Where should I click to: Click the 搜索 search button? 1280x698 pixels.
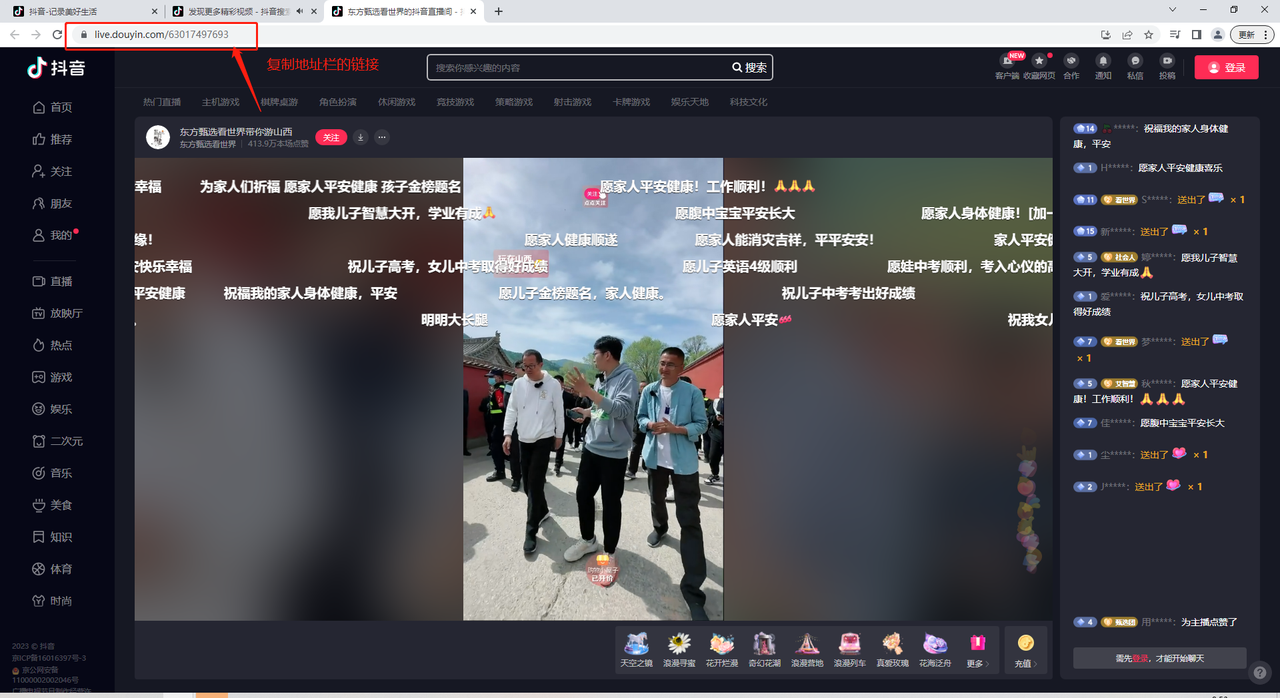click(750, 67)
